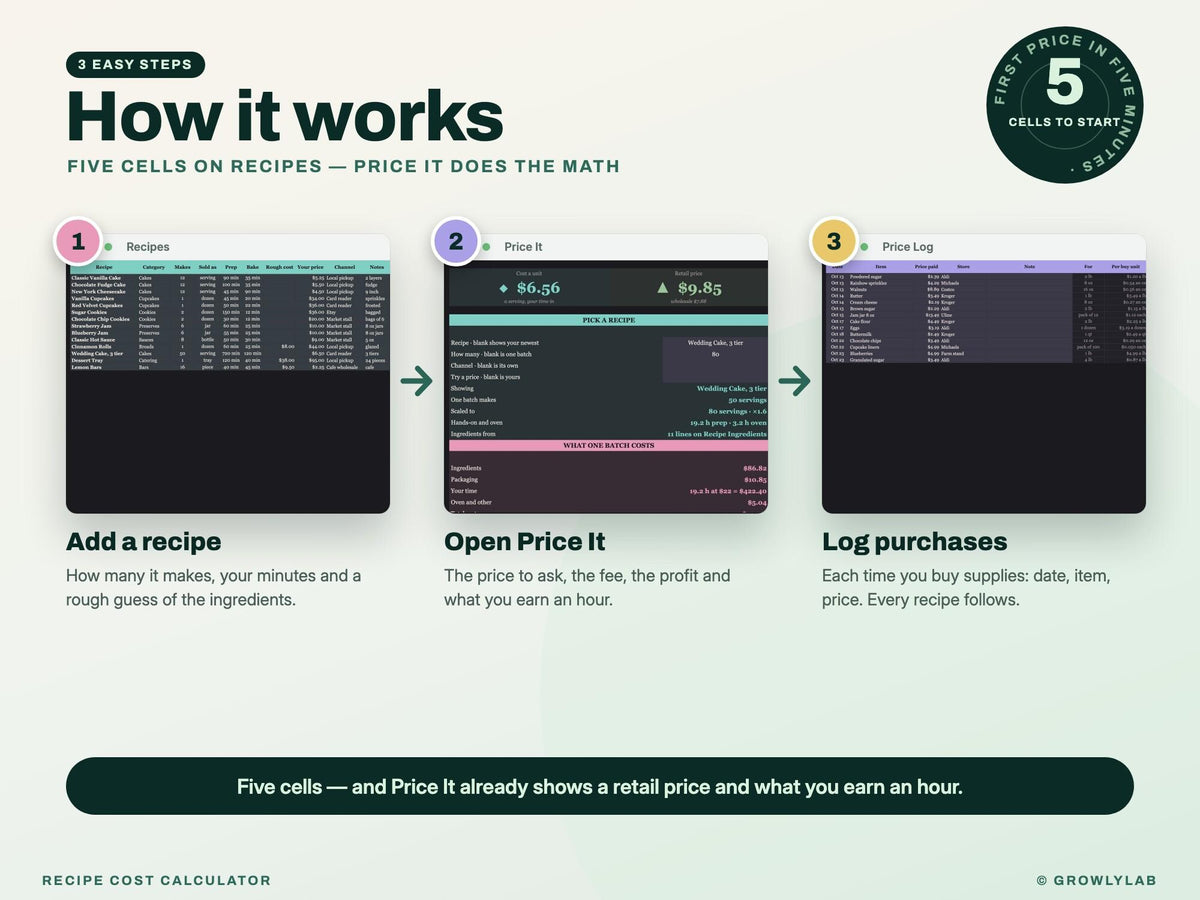Screen dimensions: 1200x900
Task: Select the "Strawberry Jam" recipe row
Action: (228, 326)
